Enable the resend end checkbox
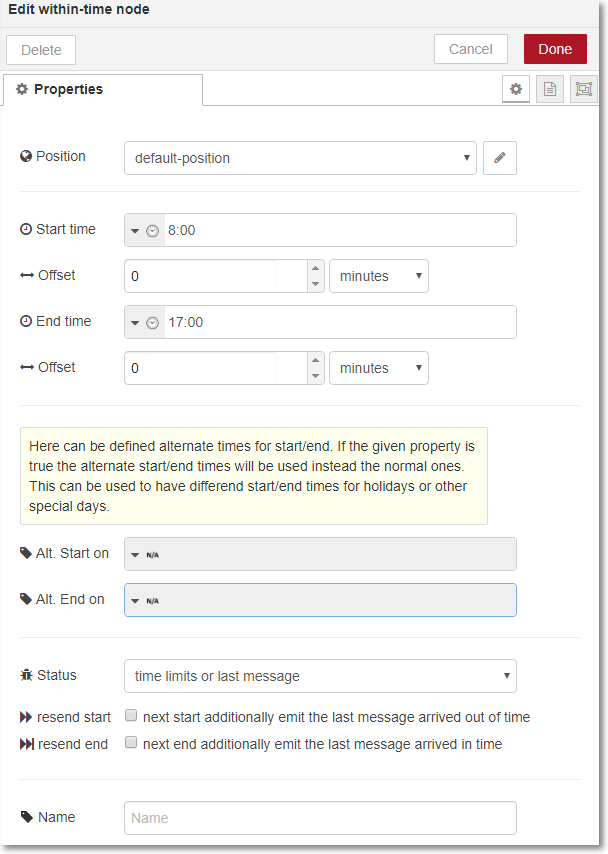 tap(131, 742)
